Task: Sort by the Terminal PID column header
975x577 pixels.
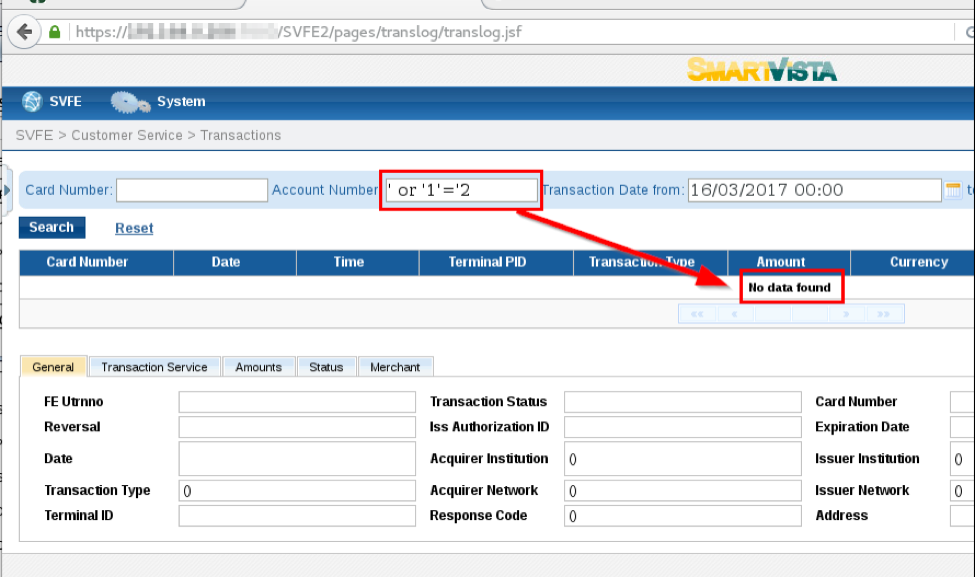Action: coord(488,262)
